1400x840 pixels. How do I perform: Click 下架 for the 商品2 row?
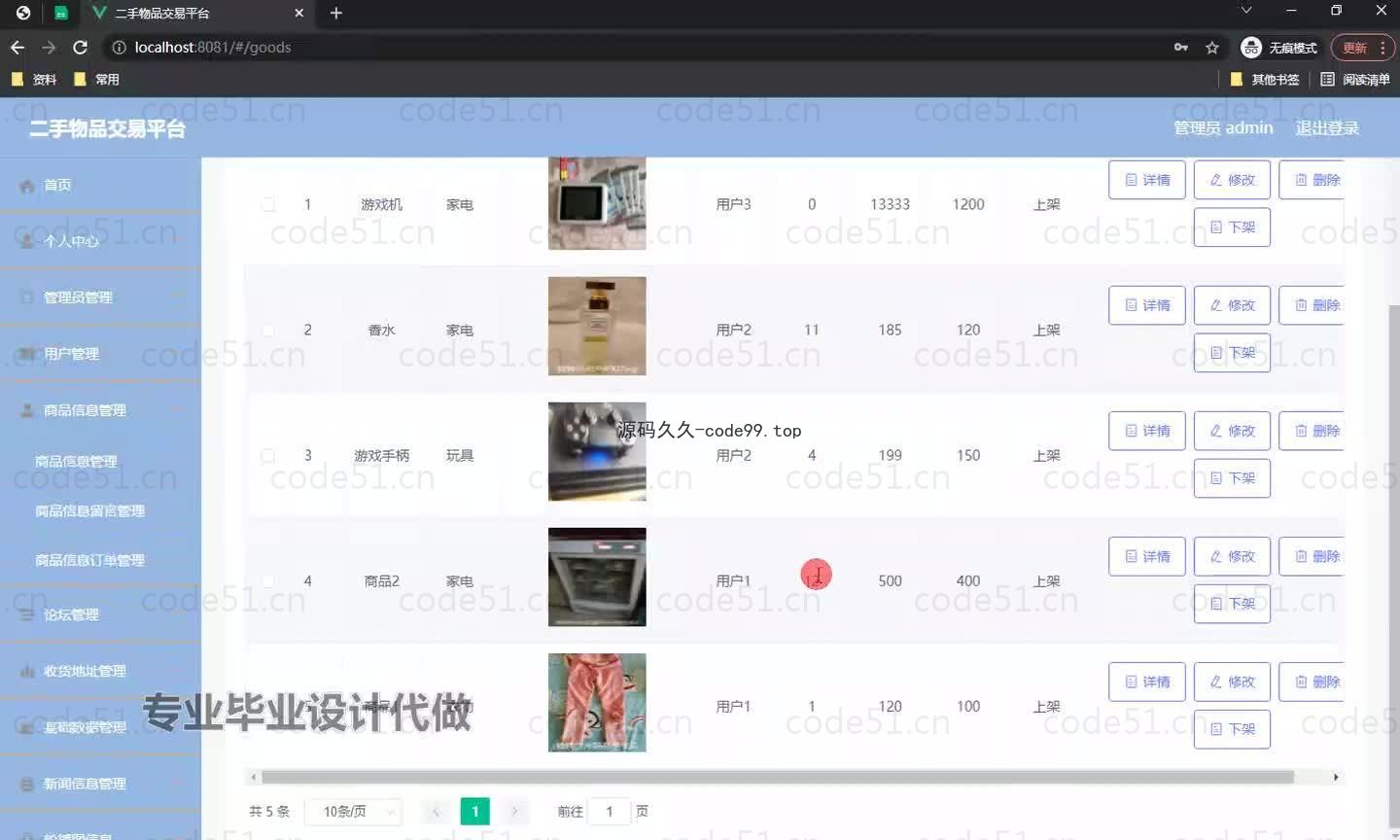tap(1232, 603)
